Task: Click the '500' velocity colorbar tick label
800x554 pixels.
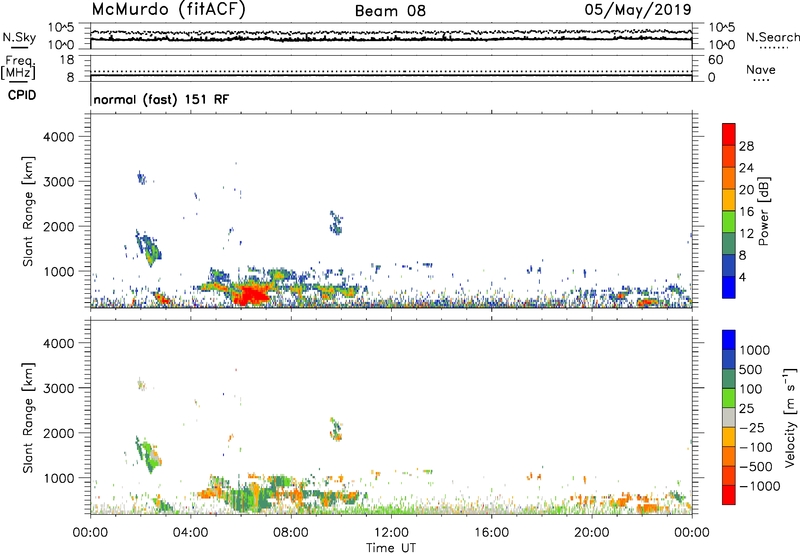Action: click(751, 369)
